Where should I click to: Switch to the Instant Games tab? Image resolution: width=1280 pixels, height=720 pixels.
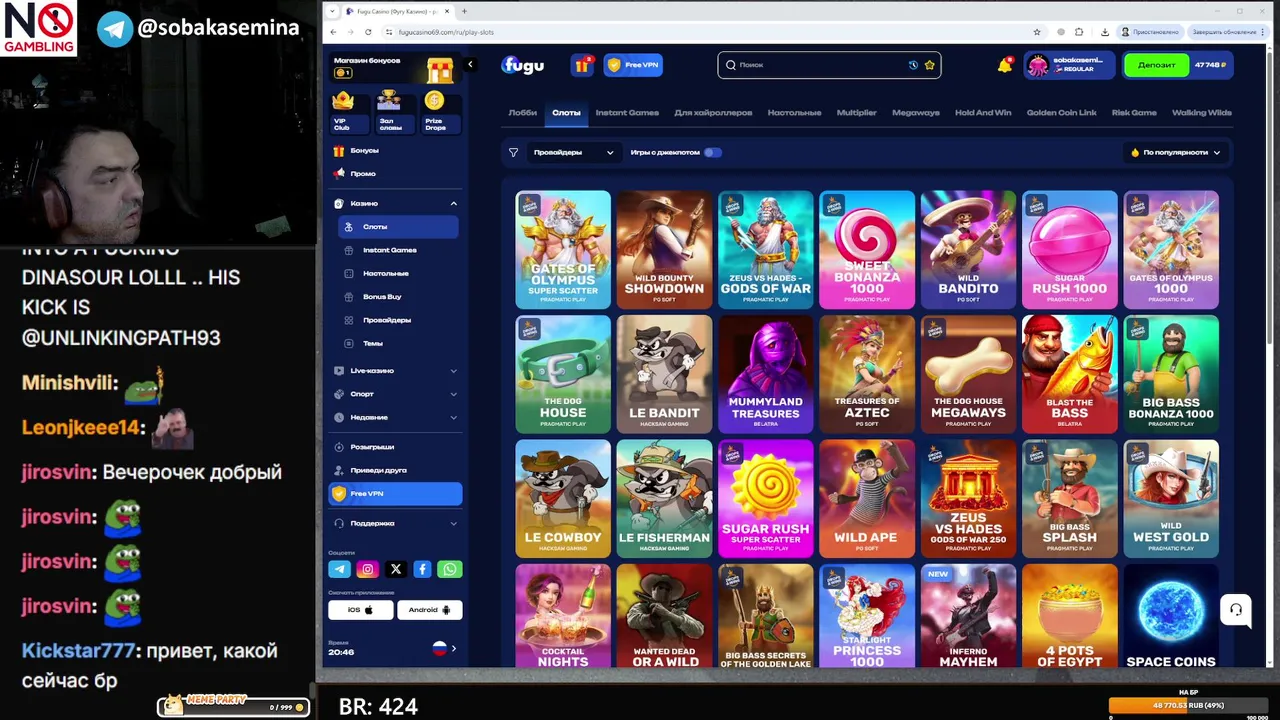tap(627, 113)
